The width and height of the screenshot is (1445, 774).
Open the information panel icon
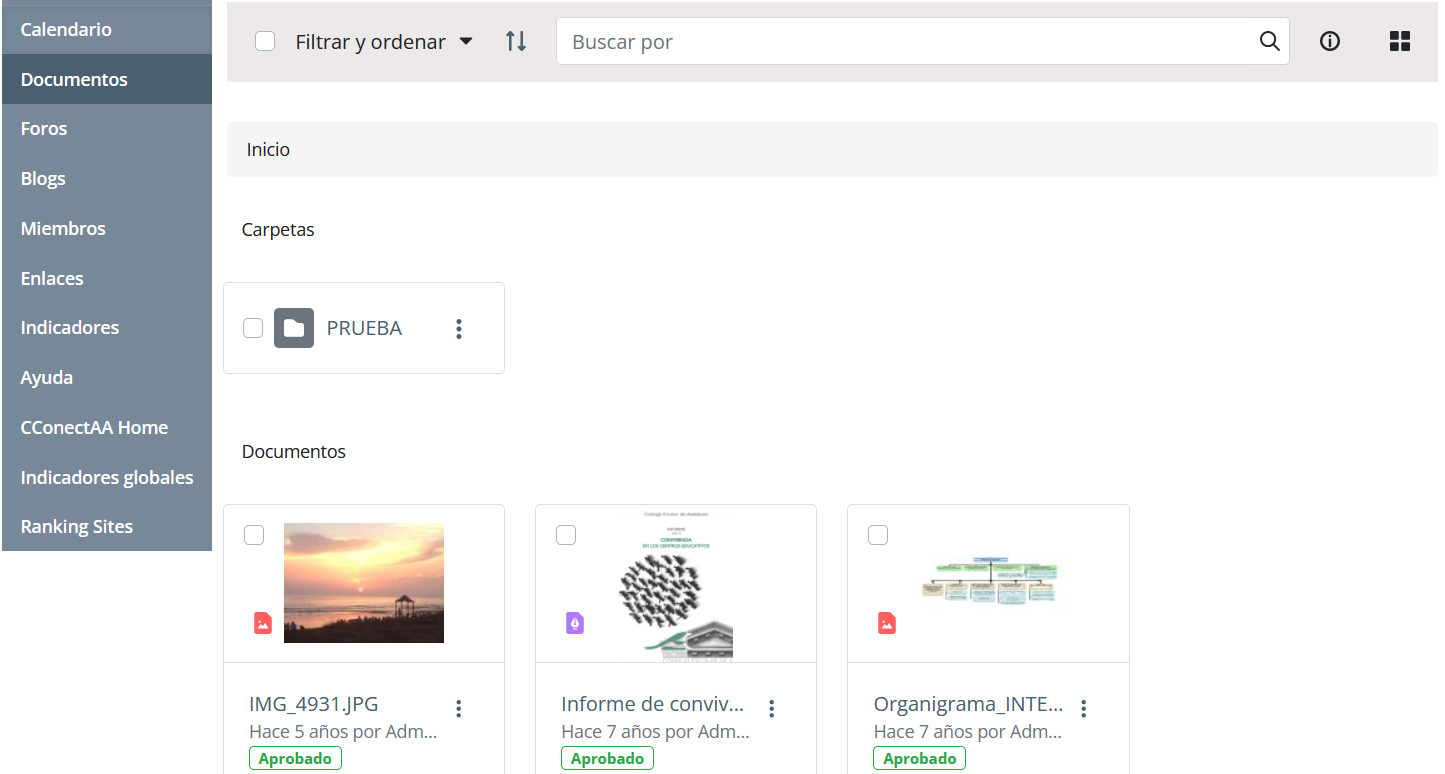(x=1329, y=42)
